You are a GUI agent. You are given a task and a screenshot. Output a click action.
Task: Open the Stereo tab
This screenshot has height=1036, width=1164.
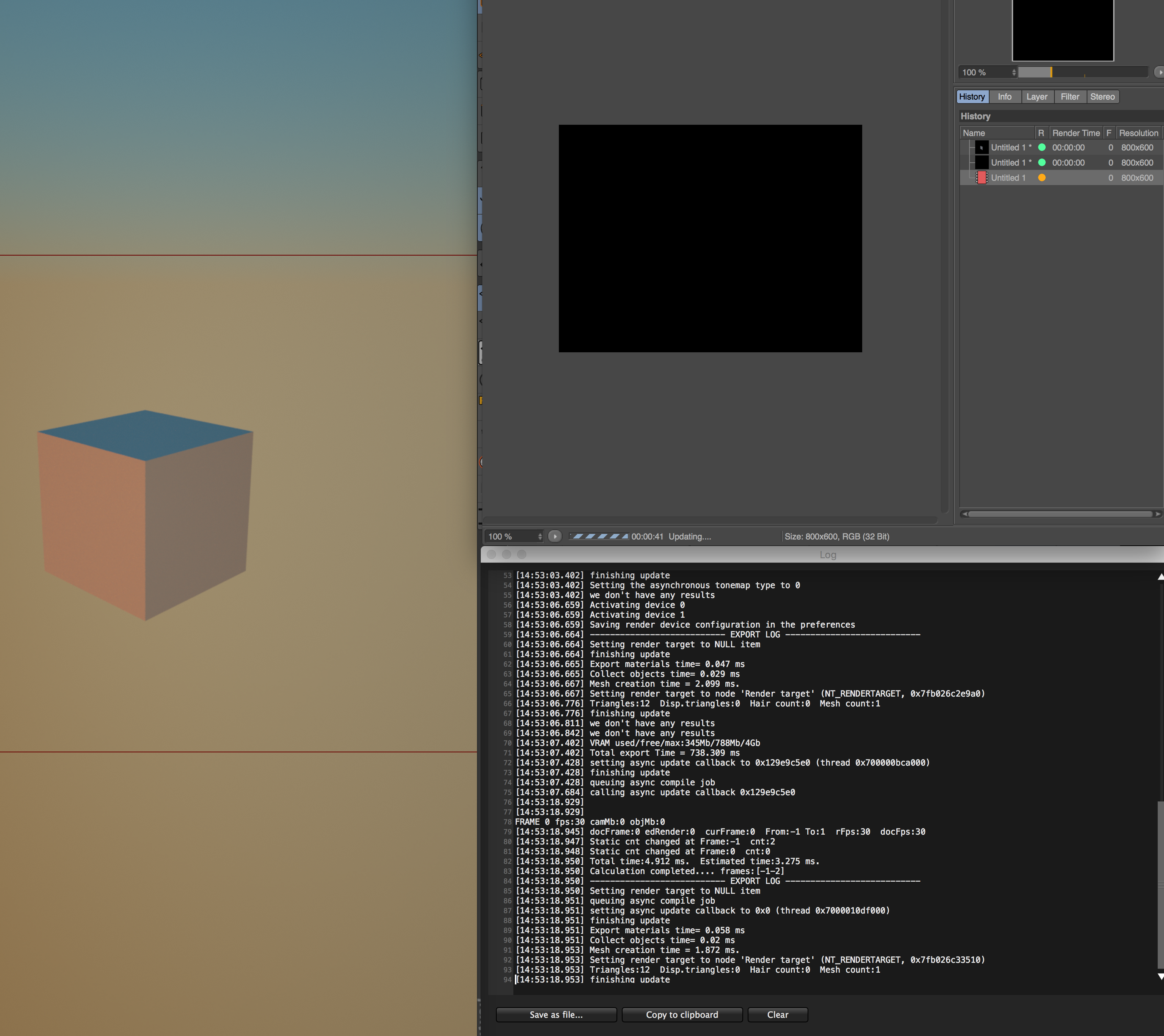1102,97
